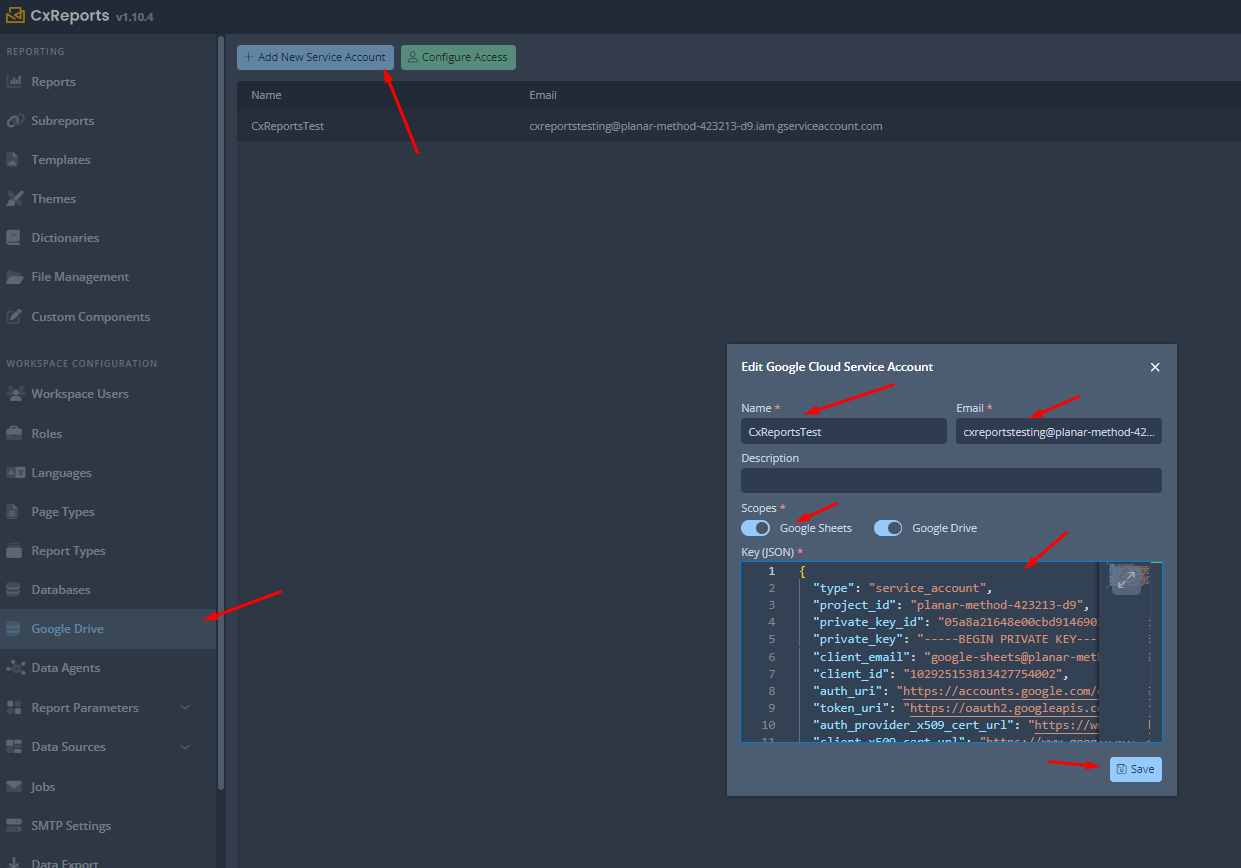Screen dimensions: 1241x868
Task: Save the service account changes
Action: (x=1134, y=769)
